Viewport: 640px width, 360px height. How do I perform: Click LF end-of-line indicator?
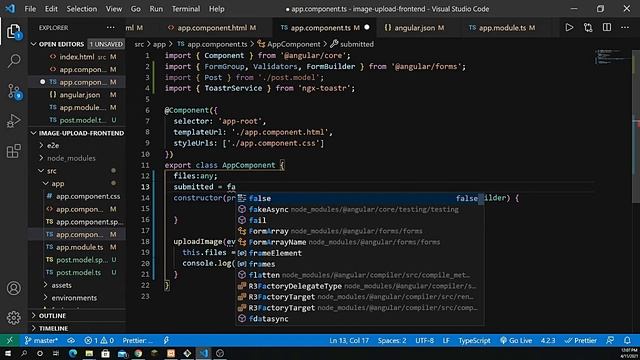click(446, 340)
